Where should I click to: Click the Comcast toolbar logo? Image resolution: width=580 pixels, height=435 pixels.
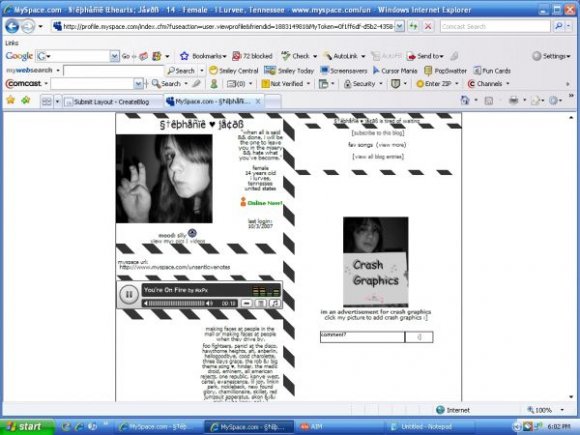coord(23,84)
